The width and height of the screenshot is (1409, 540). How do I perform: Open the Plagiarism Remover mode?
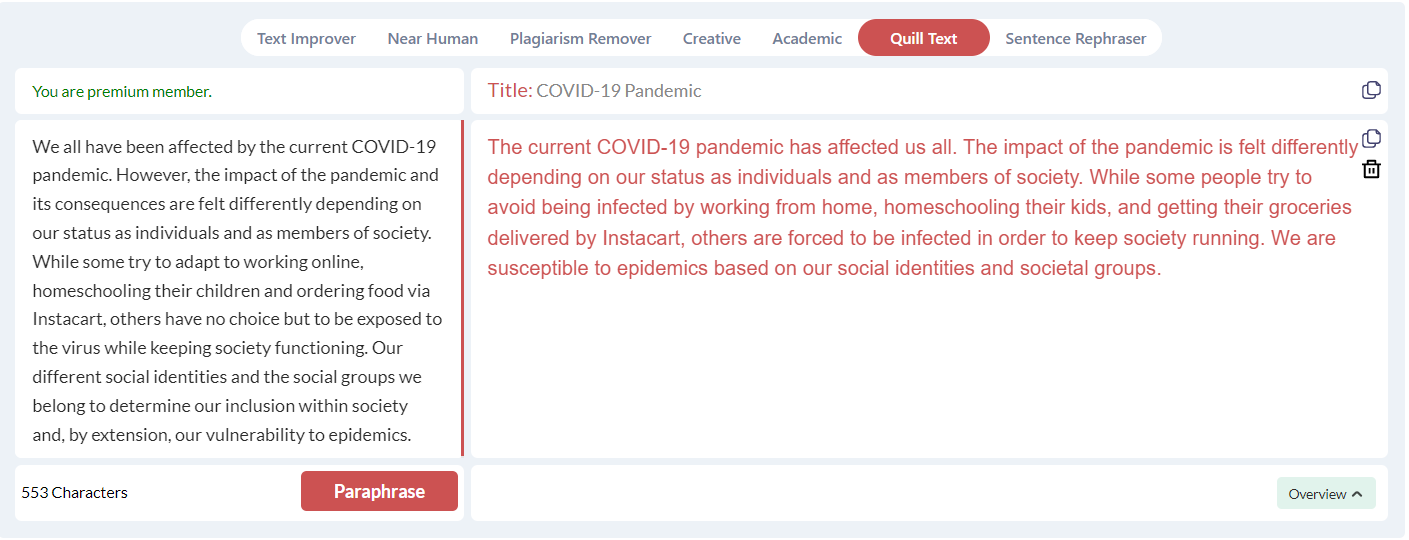tap(580, 38)
